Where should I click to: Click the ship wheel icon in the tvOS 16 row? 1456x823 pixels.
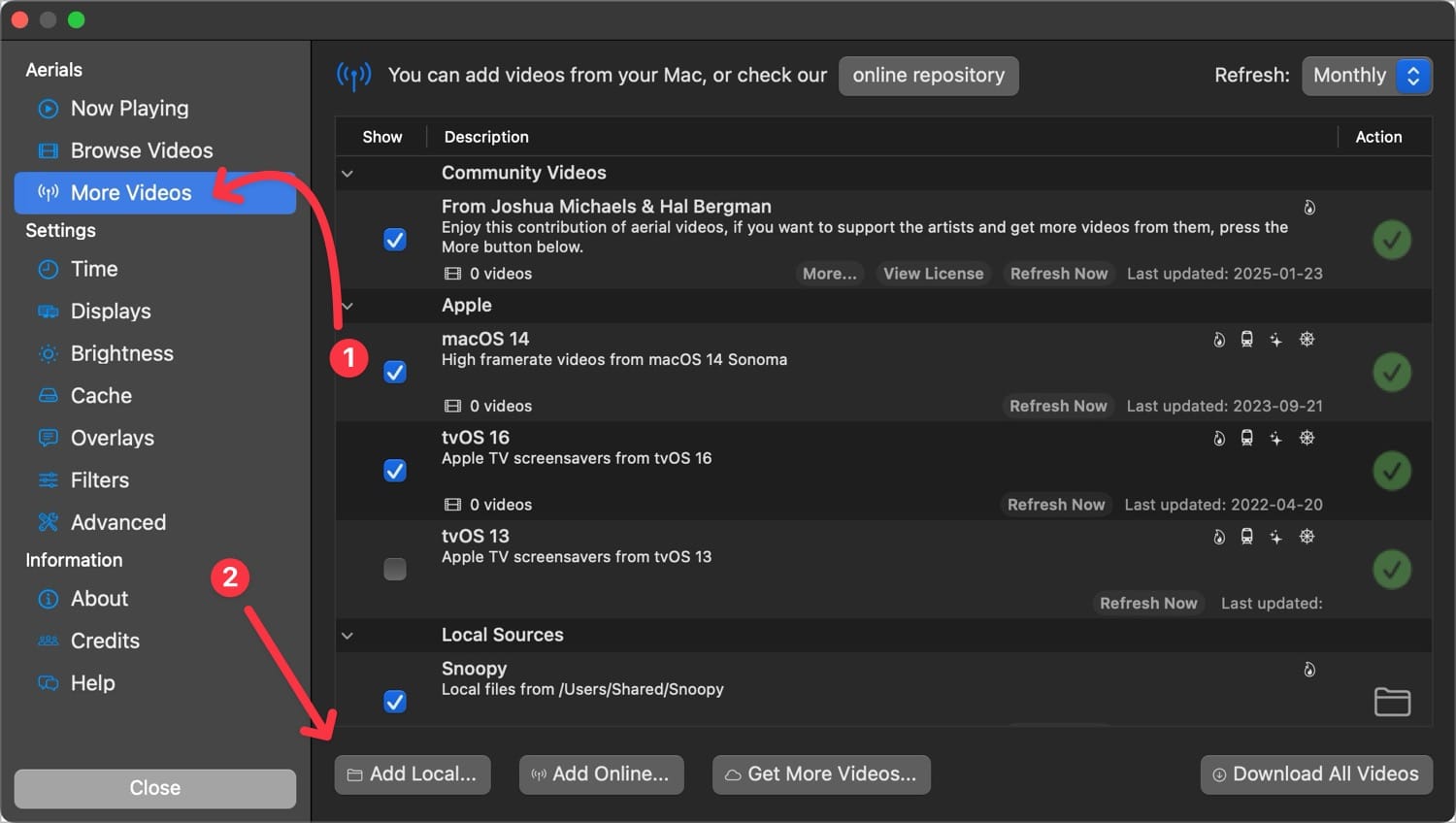pyautogui.click(x=1307, y=439)
